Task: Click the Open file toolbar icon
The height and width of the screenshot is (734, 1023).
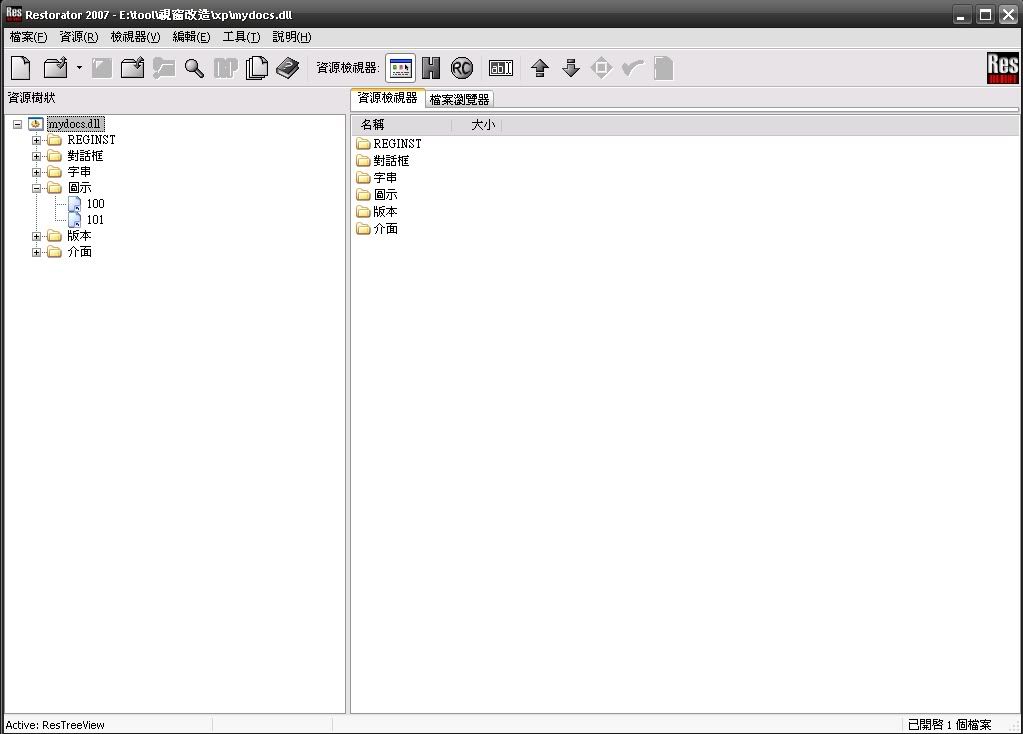Action: (56, 68)
